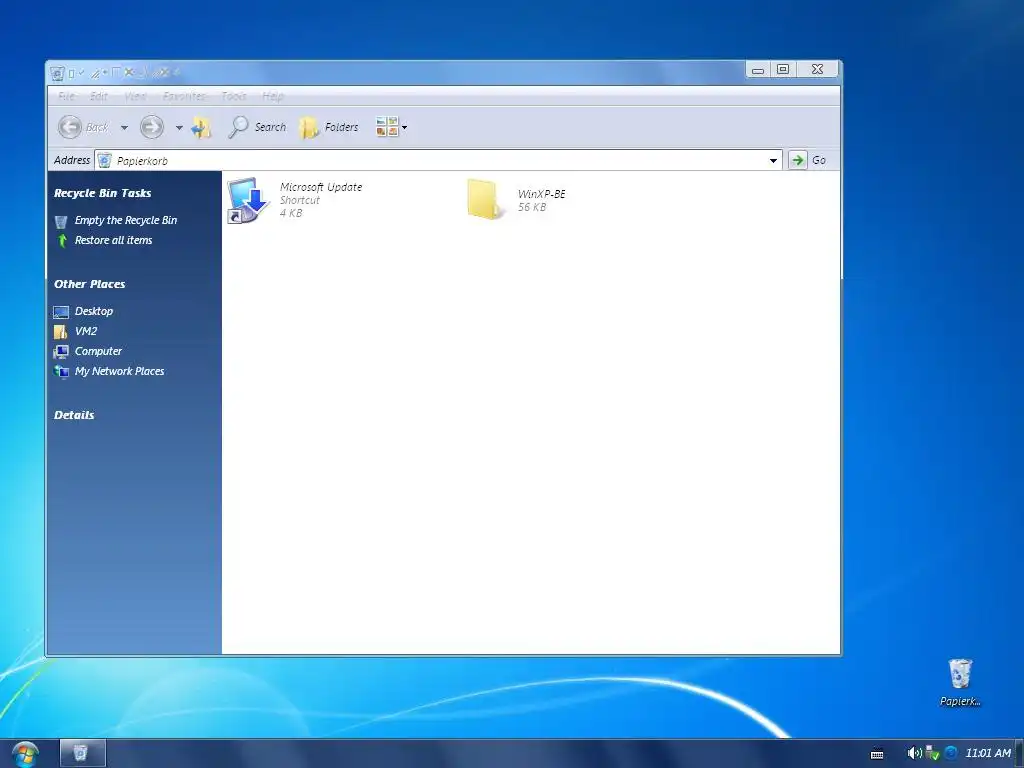Click Restore all items link
The height and width of the screenshot is (768, 1024).
[114, 240]
